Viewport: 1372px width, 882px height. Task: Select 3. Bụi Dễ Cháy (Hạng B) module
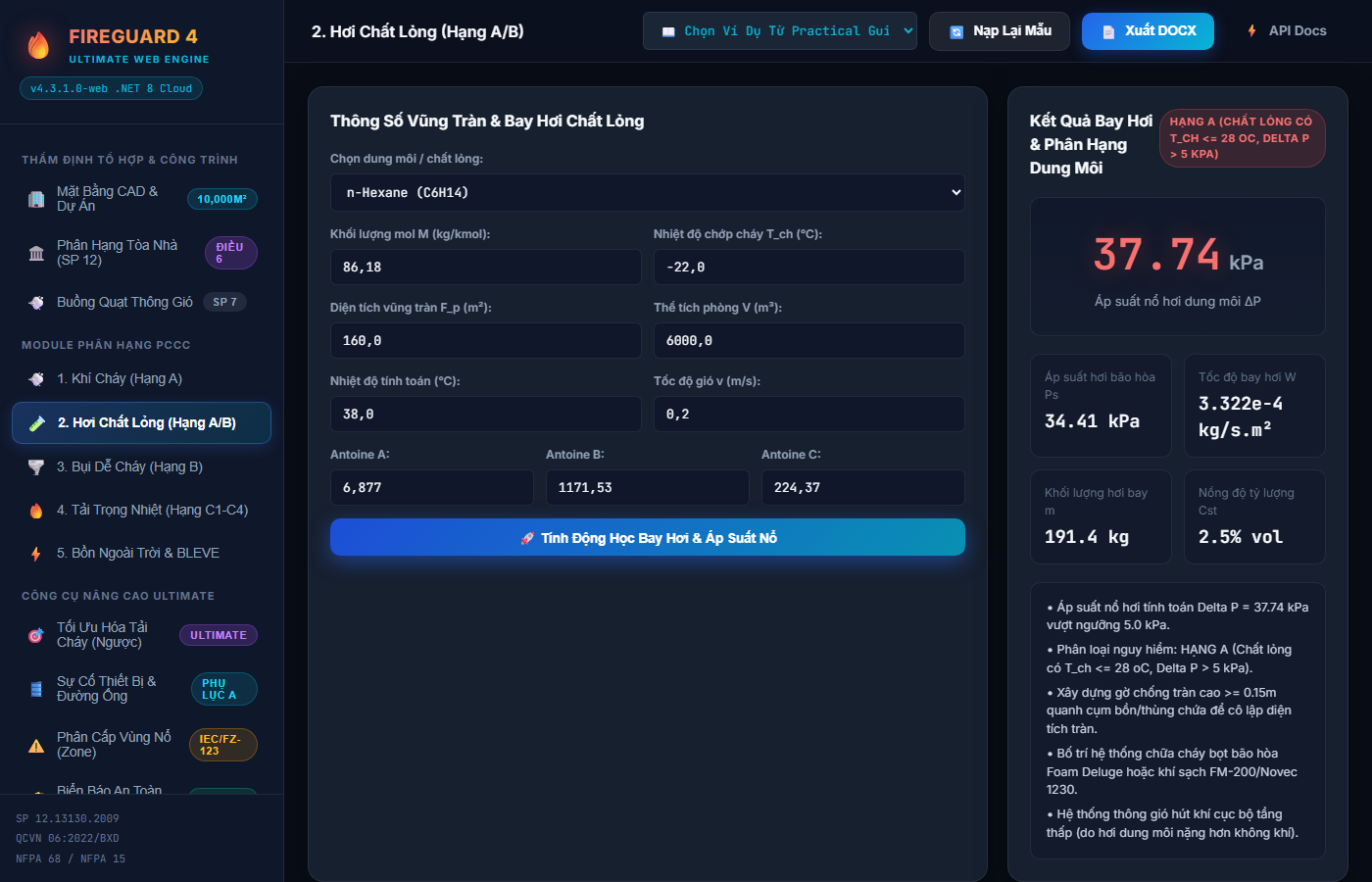[141, 466]
